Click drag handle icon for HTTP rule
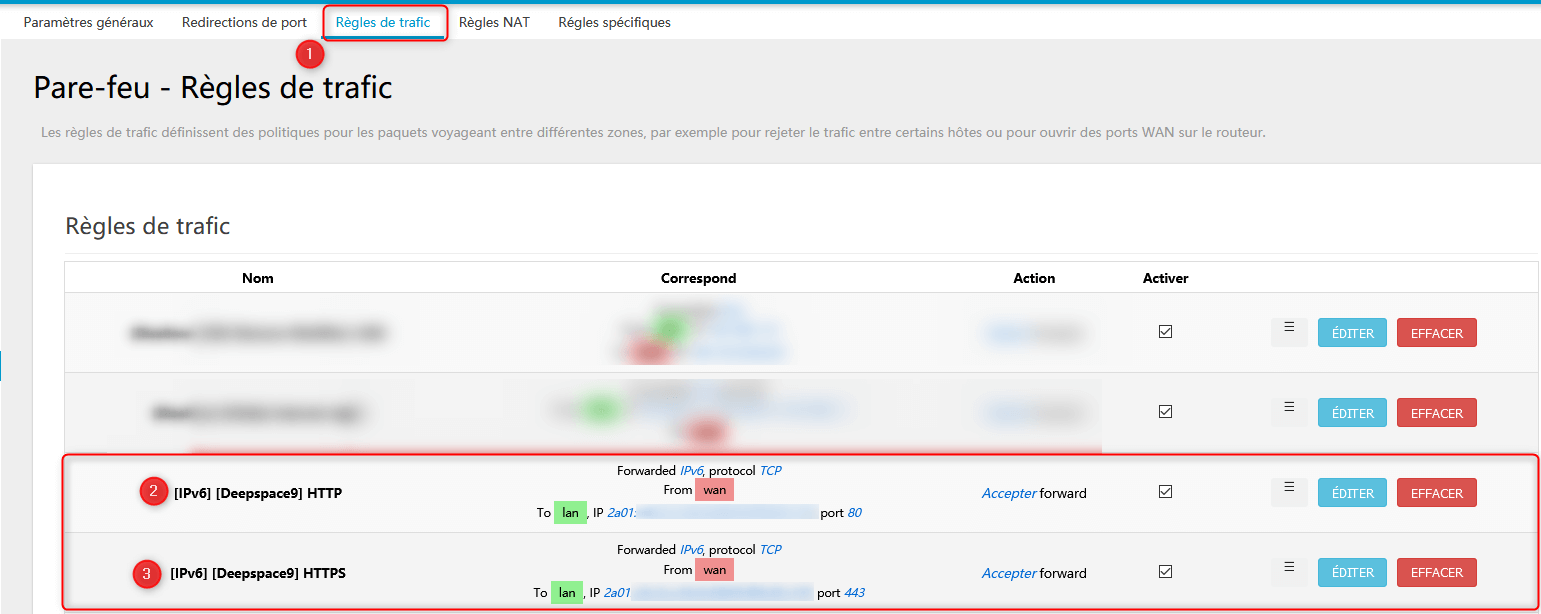1541x614 pixels. point(1289,488)
